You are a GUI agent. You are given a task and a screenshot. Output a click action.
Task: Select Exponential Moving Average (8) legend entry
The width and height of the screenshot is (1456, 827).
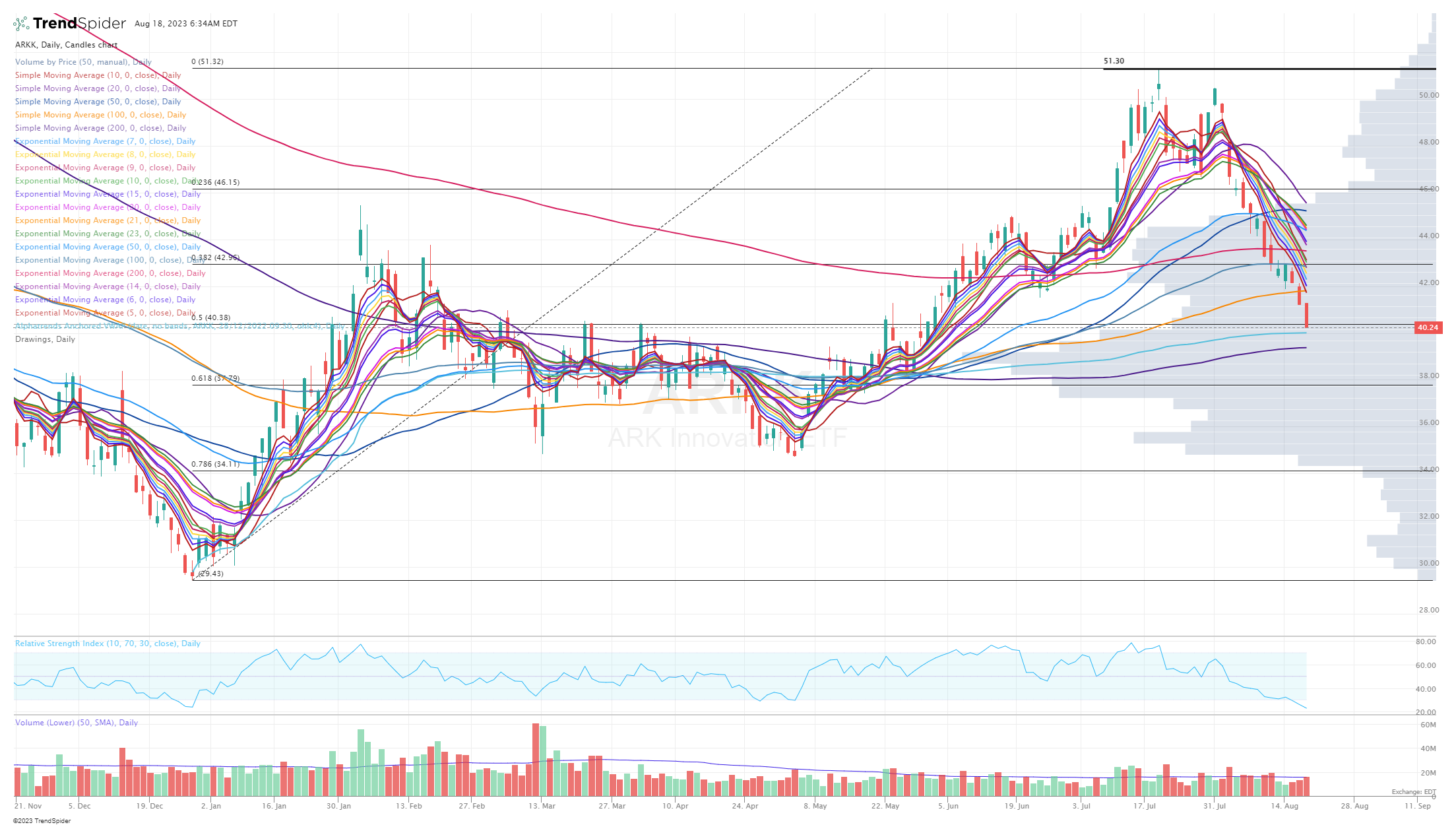(105, 154)
